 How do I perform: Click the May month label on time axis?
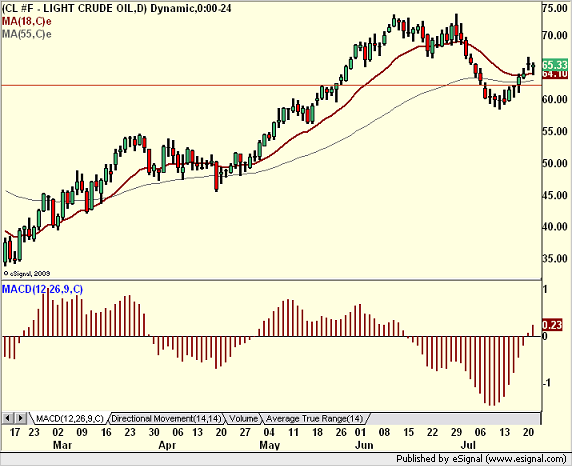270,445
